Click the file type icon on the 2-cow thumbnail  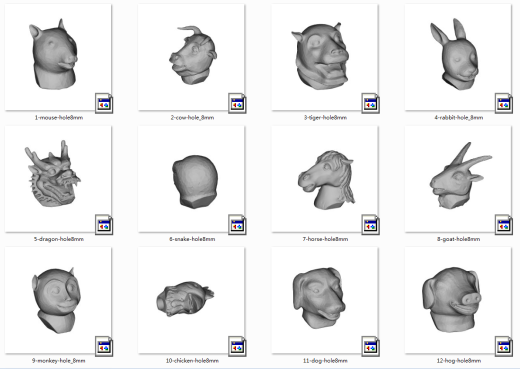click(237, 103)
